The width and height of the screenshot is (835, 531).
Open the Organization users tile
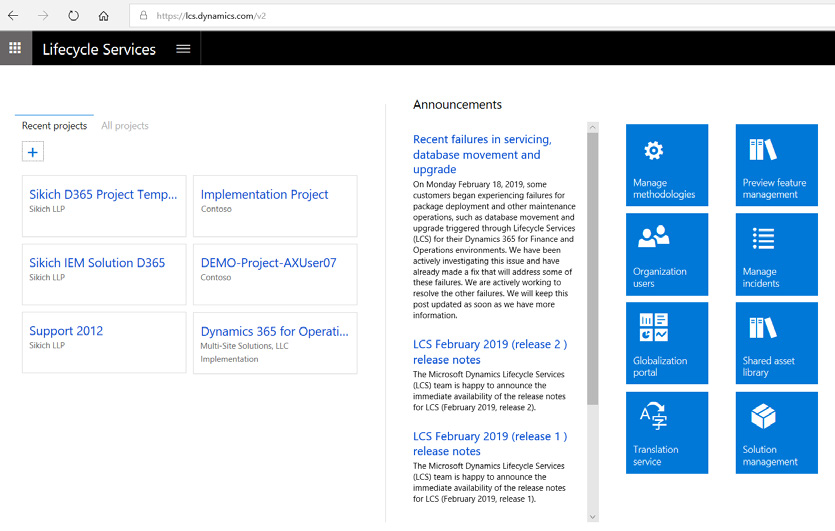pos(666,254)
